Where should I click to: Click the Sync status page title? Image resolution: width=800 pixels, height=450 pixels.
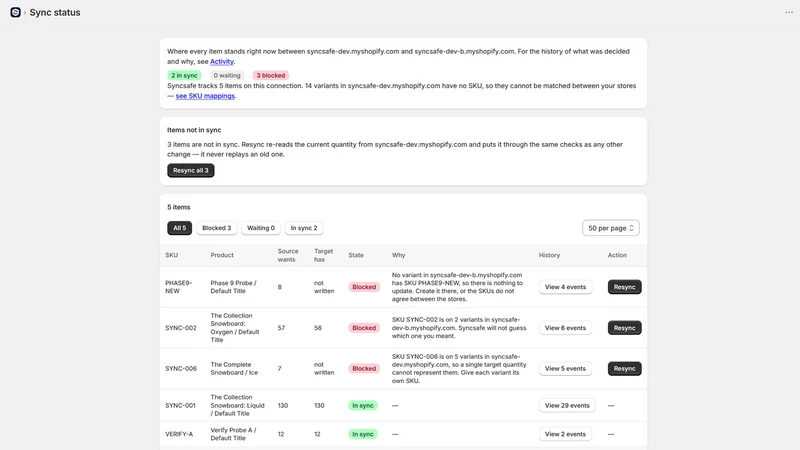[55, 12]
